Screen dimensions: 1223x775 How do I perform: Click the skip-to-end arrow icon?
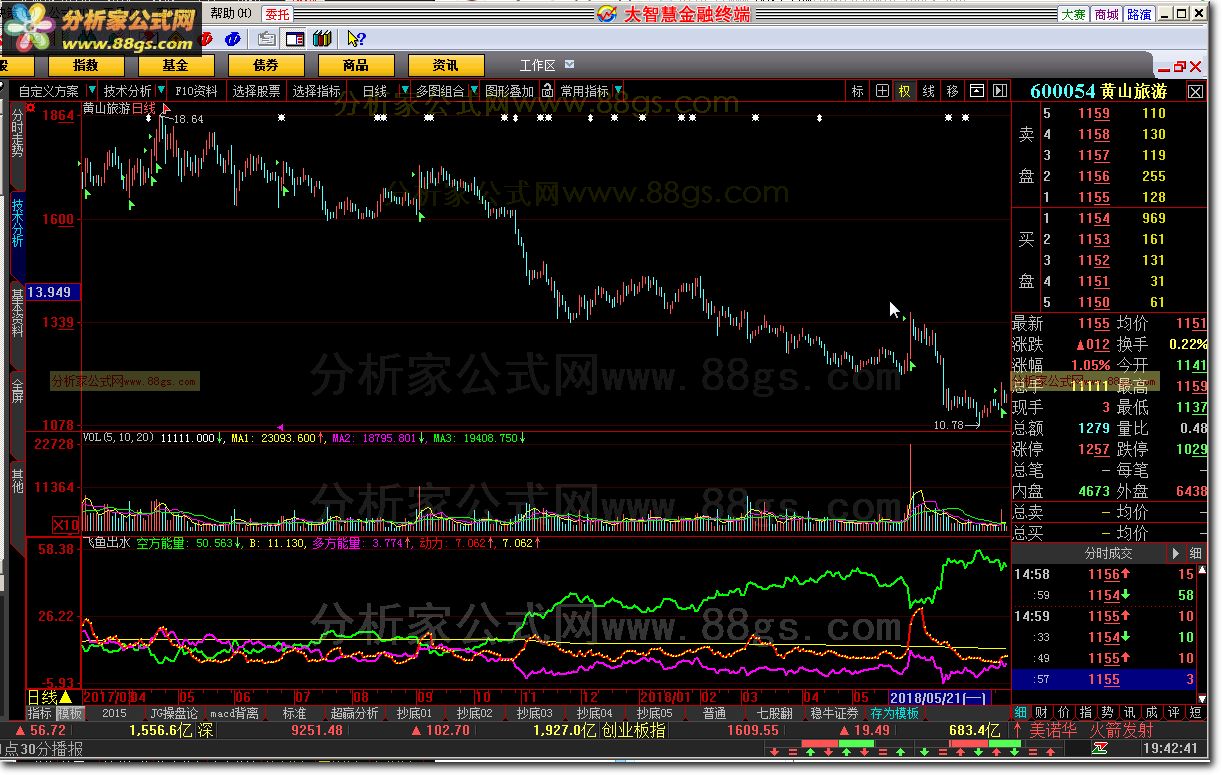coord(1000,91)
